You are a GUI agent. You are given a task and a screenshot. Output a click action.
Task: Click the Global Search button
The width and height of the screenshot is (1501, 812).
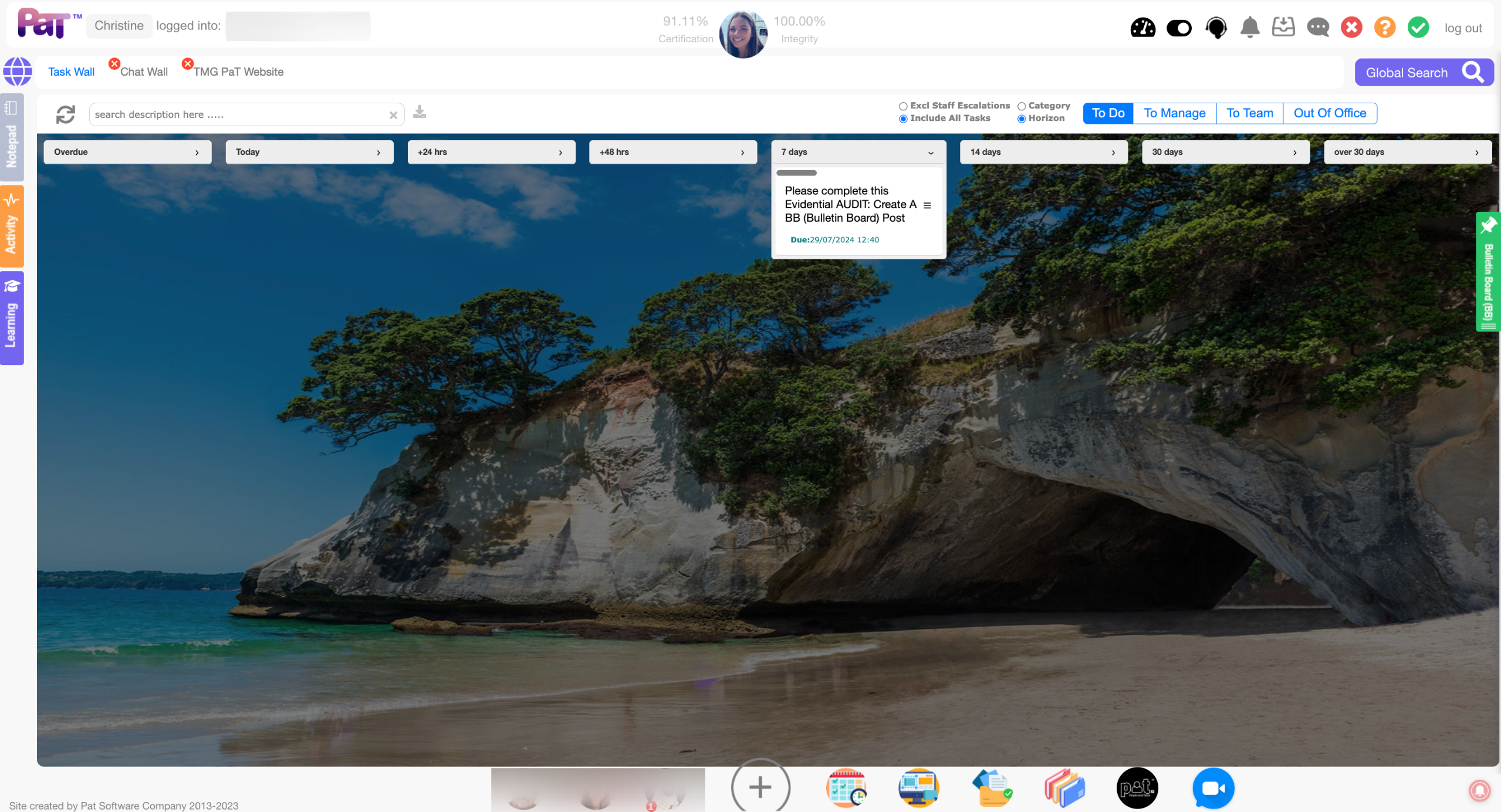pos(1424,73)
